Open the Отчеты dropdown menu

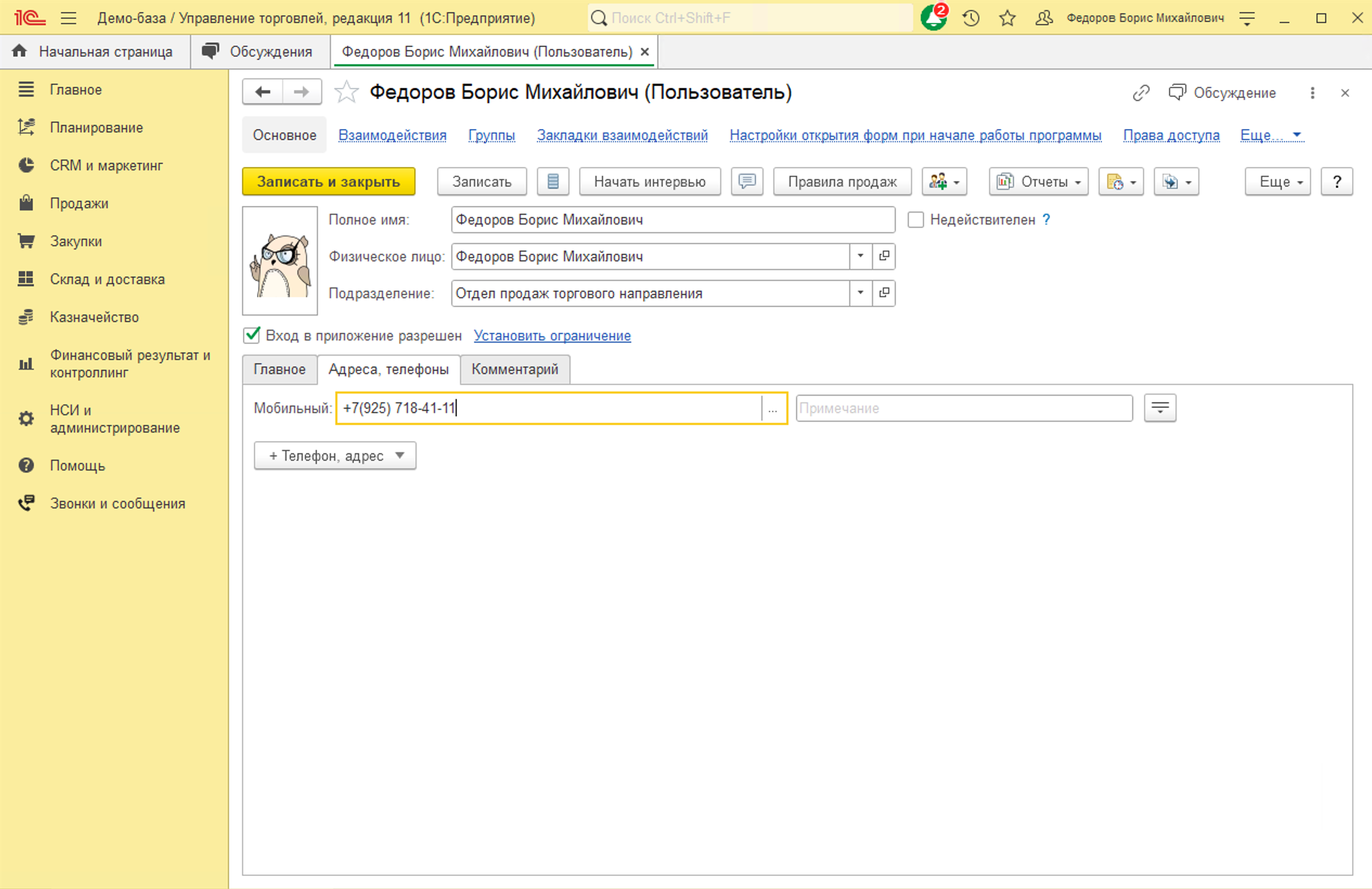1038,182
